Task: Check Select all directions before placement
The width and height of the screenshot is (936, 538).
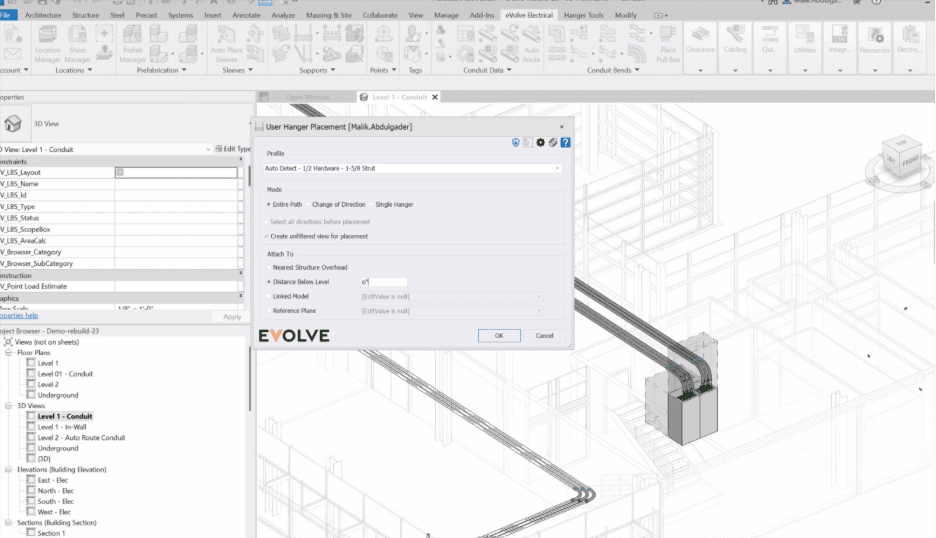Action: click(x=318, y=222)
